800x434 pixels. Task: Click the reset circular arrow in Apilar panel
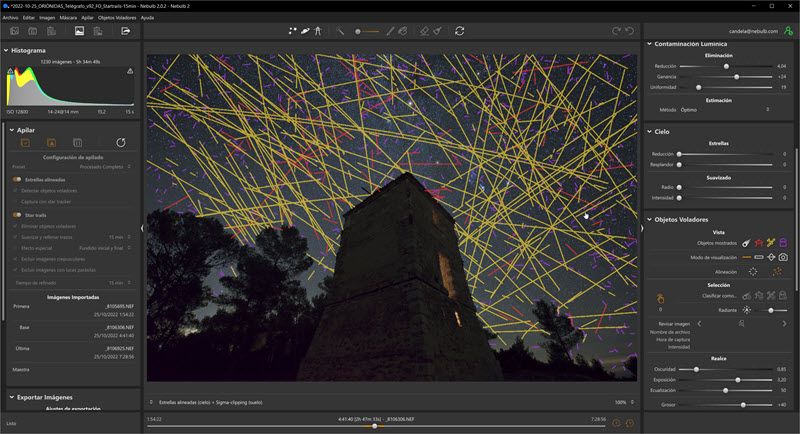[x=121, y=143]
